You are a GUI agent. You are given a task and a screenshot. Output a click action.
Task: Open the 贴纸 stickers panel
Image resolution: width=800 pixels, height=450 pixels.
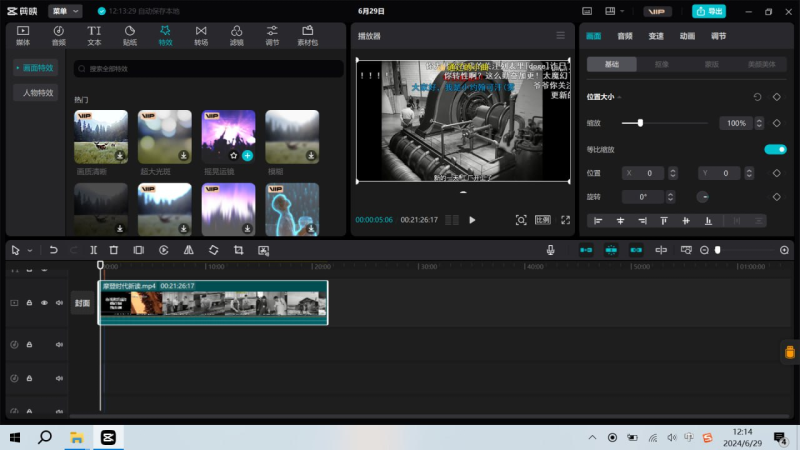[x=130, y=36]
